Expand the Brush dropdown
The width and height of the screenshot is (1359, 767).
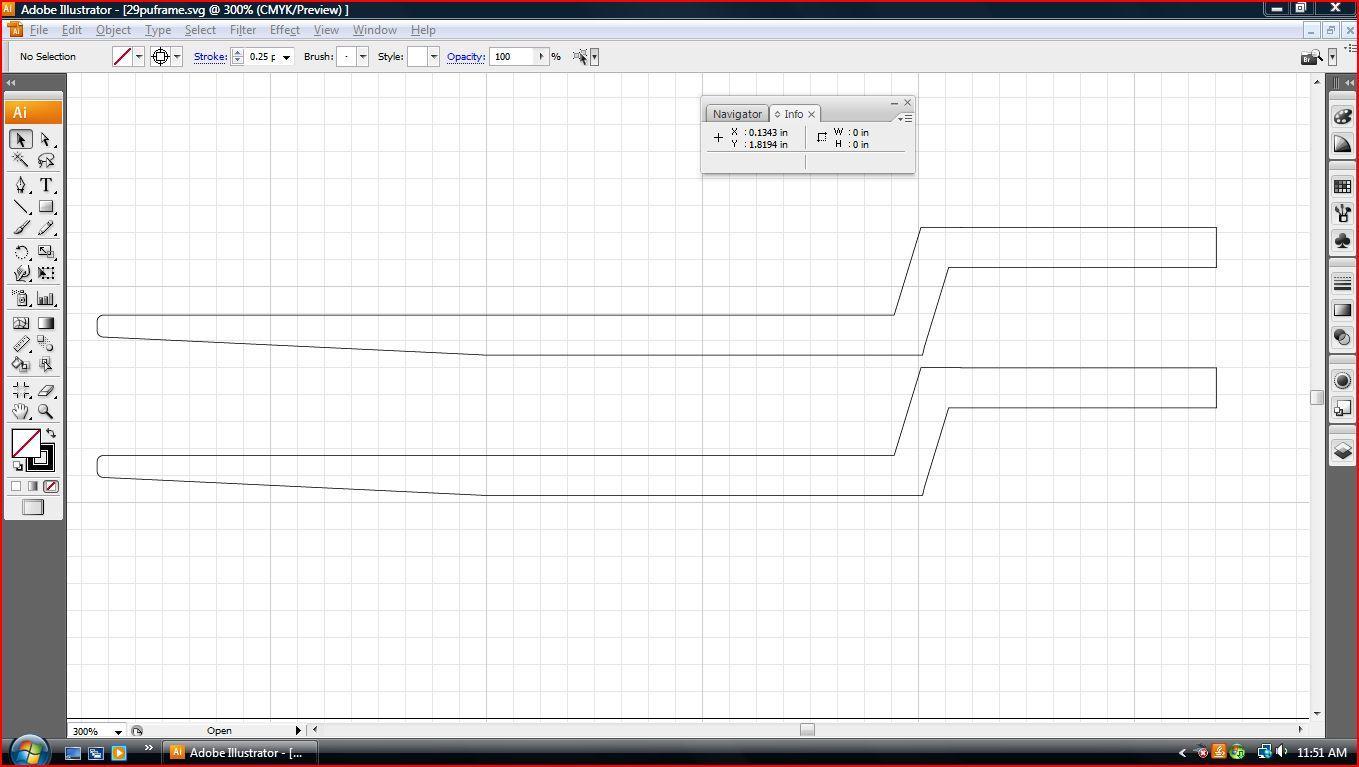click(x=362, y=57)
